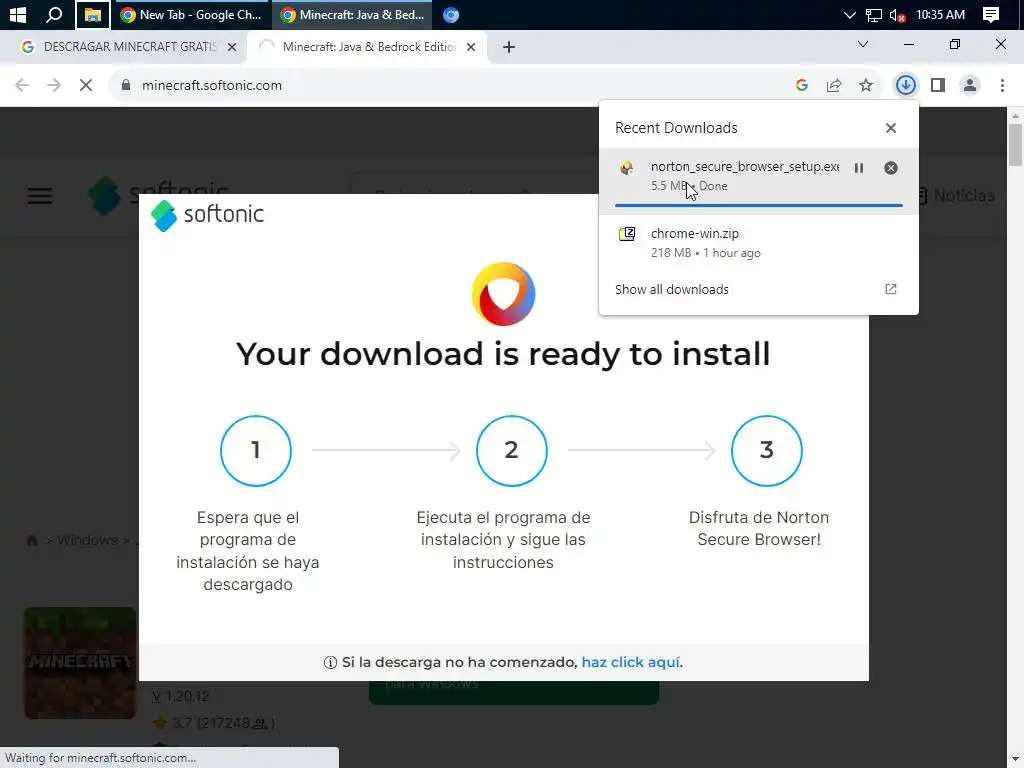Viewport: 1024px width, 768px height.
Task: Click the 'haz click aquí' link
Action: pos(631,662)
